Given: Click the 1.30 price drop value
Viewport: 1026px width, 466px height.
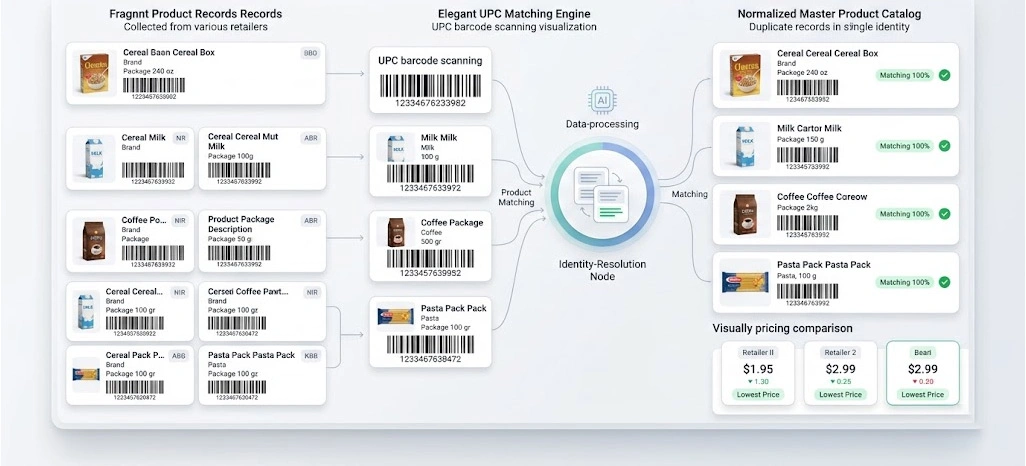Looking at the screenshot, I should (x=760, y=382).
